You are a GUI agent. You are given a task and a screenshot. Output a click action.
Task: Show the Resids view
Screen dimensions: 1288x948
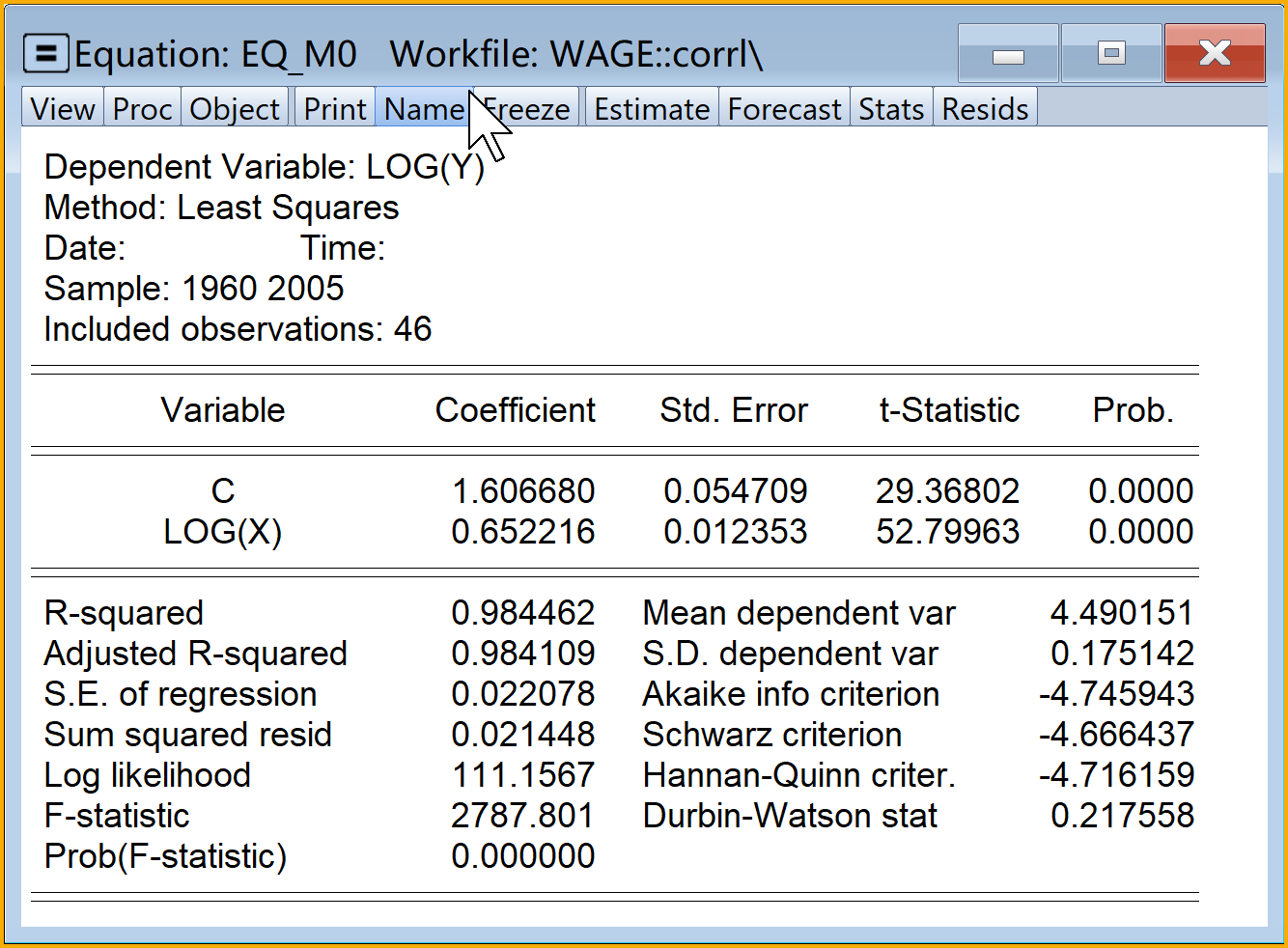985,109
